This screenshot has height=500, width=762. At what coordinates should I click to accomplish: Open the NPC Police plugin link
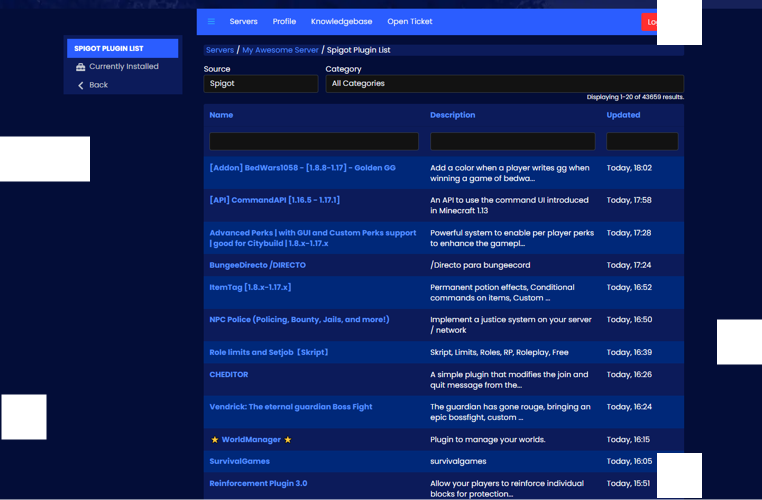pos(299,320)
